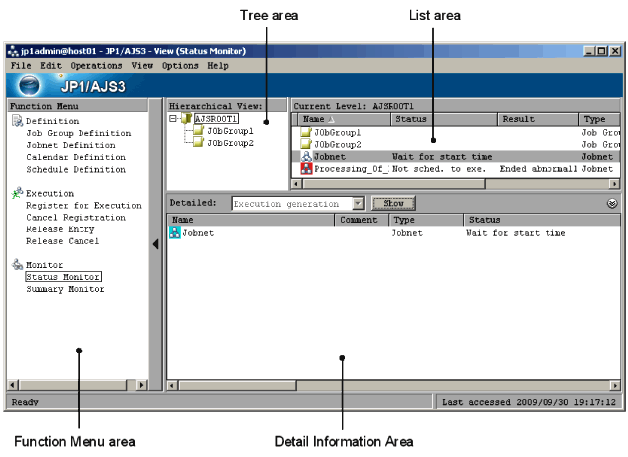Expand detail area with double-chevron button
This screenshot has width=628, height=457.
pos(612,203)
